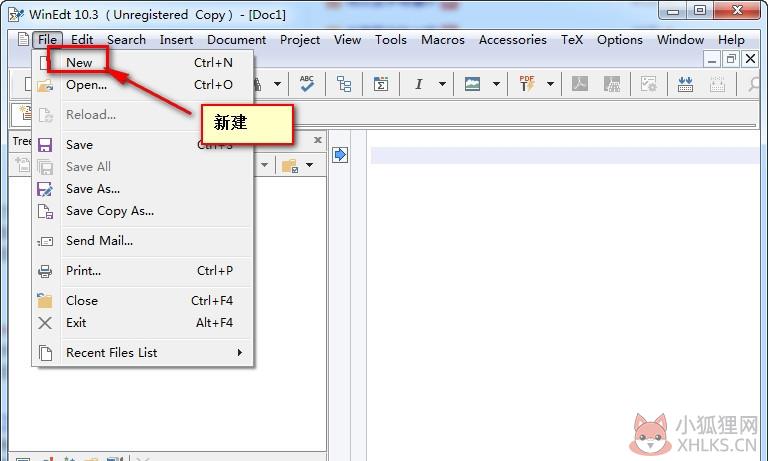Viewport: 768px width, 461px height.
Task: Open the Help menu
Action: (x=731, y=40)
